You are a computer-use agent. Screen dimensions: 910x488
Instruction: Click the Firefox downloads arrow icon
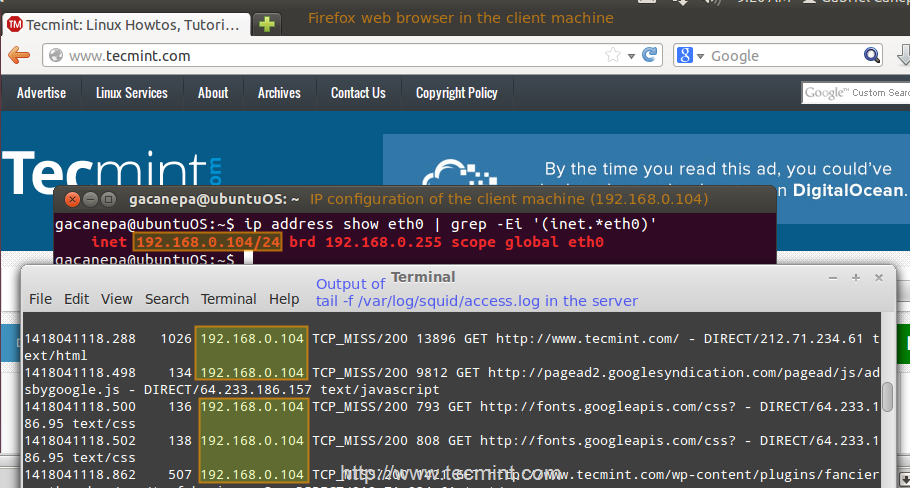point(904,56)
